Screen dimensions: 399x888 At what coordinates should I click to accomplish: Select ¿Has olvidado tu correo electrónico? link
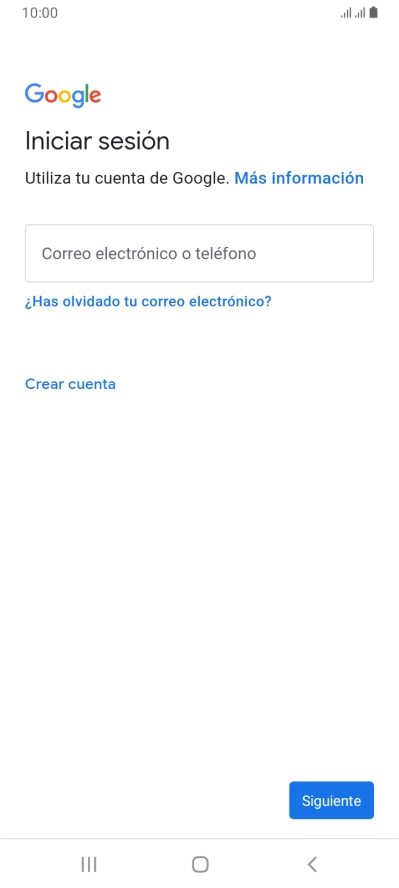point(148,301)
